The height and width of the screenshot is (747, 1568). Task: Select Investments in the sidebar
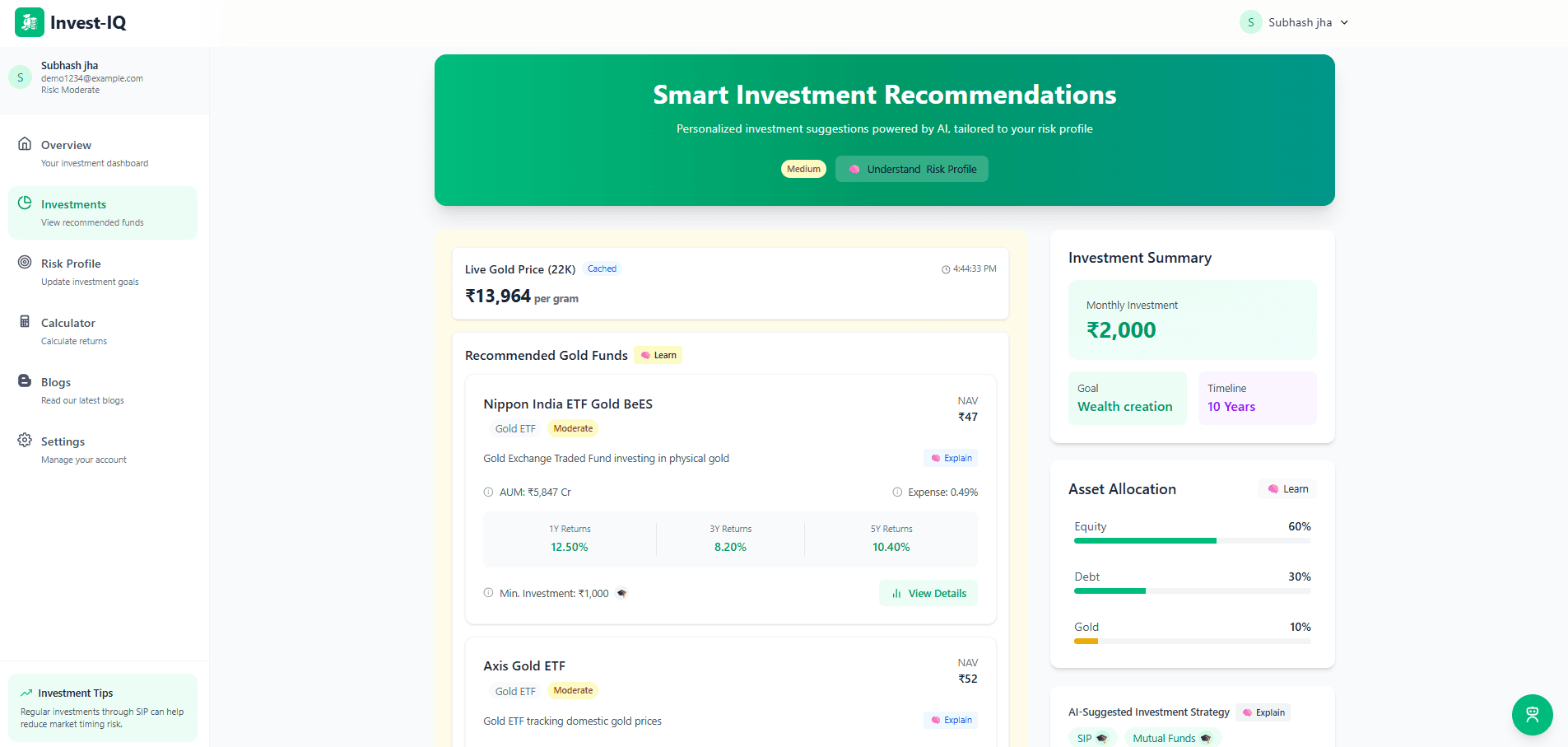click(x=103, y=212)
